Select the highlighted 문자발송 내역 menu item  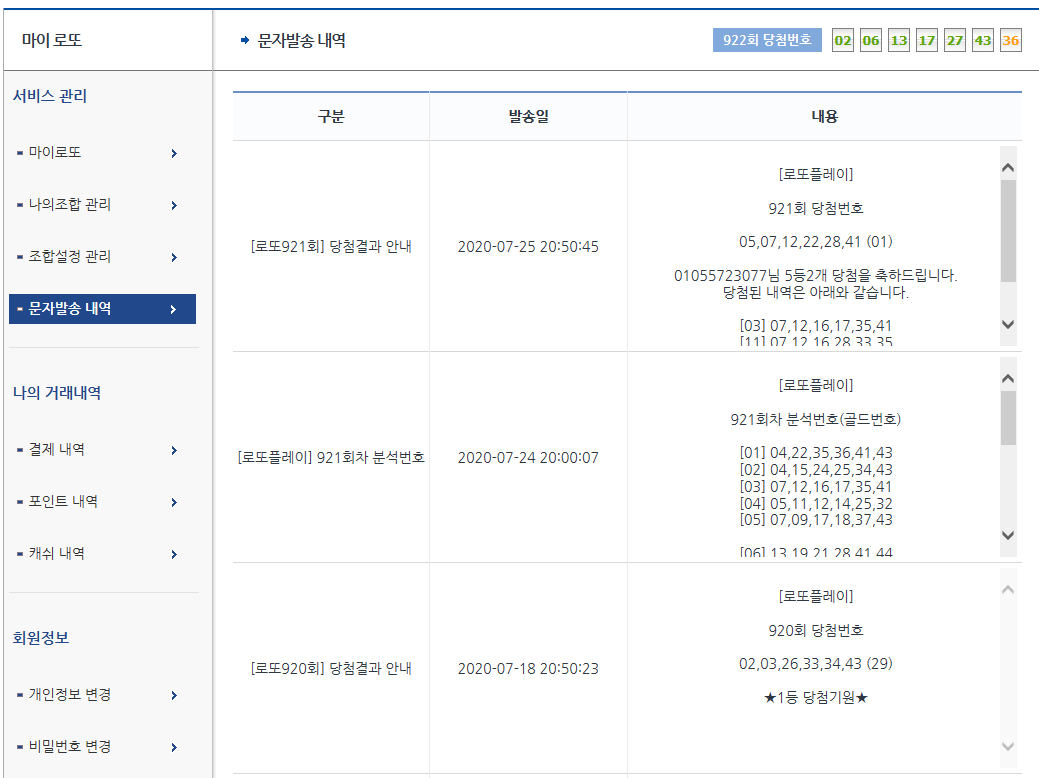(x=102, y=309)
